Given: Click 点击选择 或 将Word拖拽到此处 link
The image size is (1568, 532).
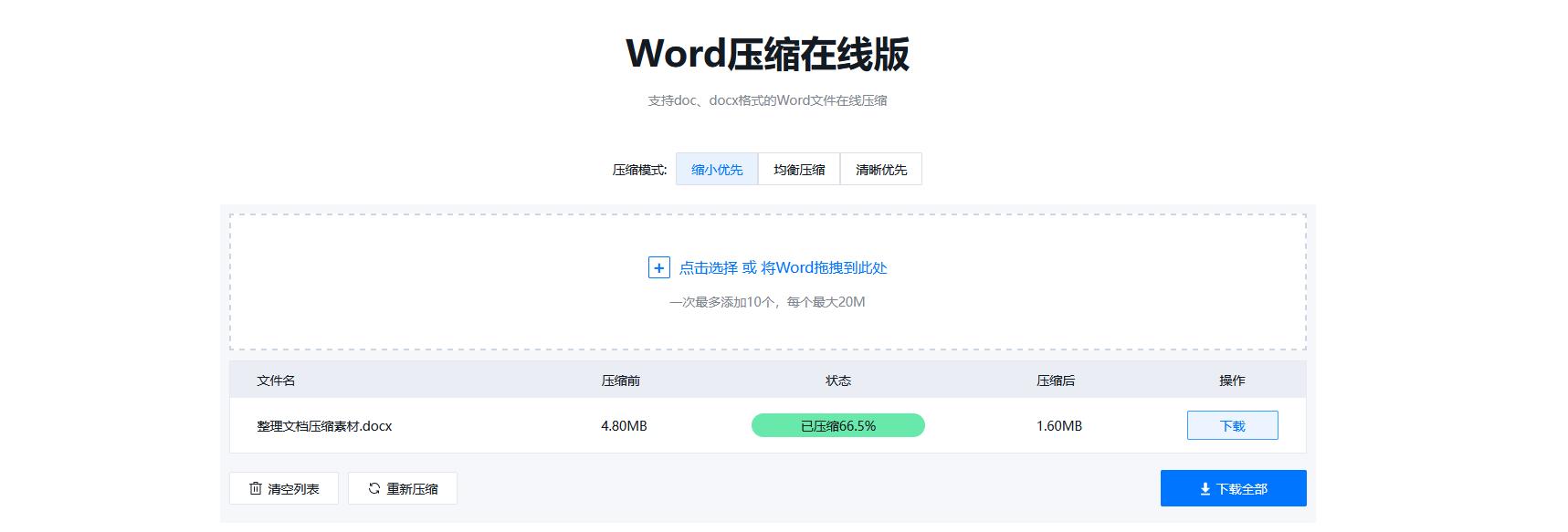Looking at the screenshot, I should tap(783, 267).
